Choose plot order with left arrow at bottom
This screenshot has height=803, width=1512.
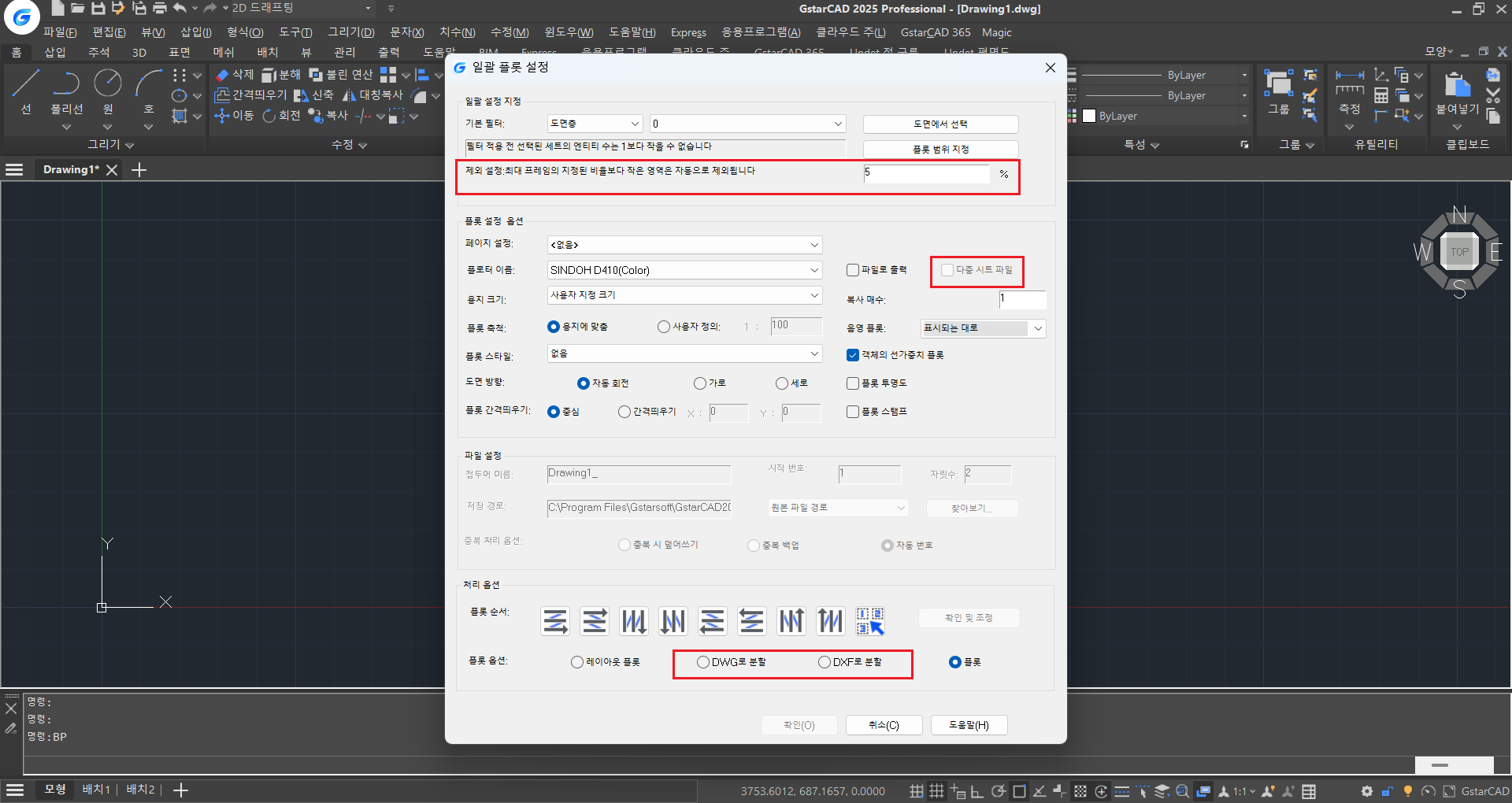(x=713, y=621)
